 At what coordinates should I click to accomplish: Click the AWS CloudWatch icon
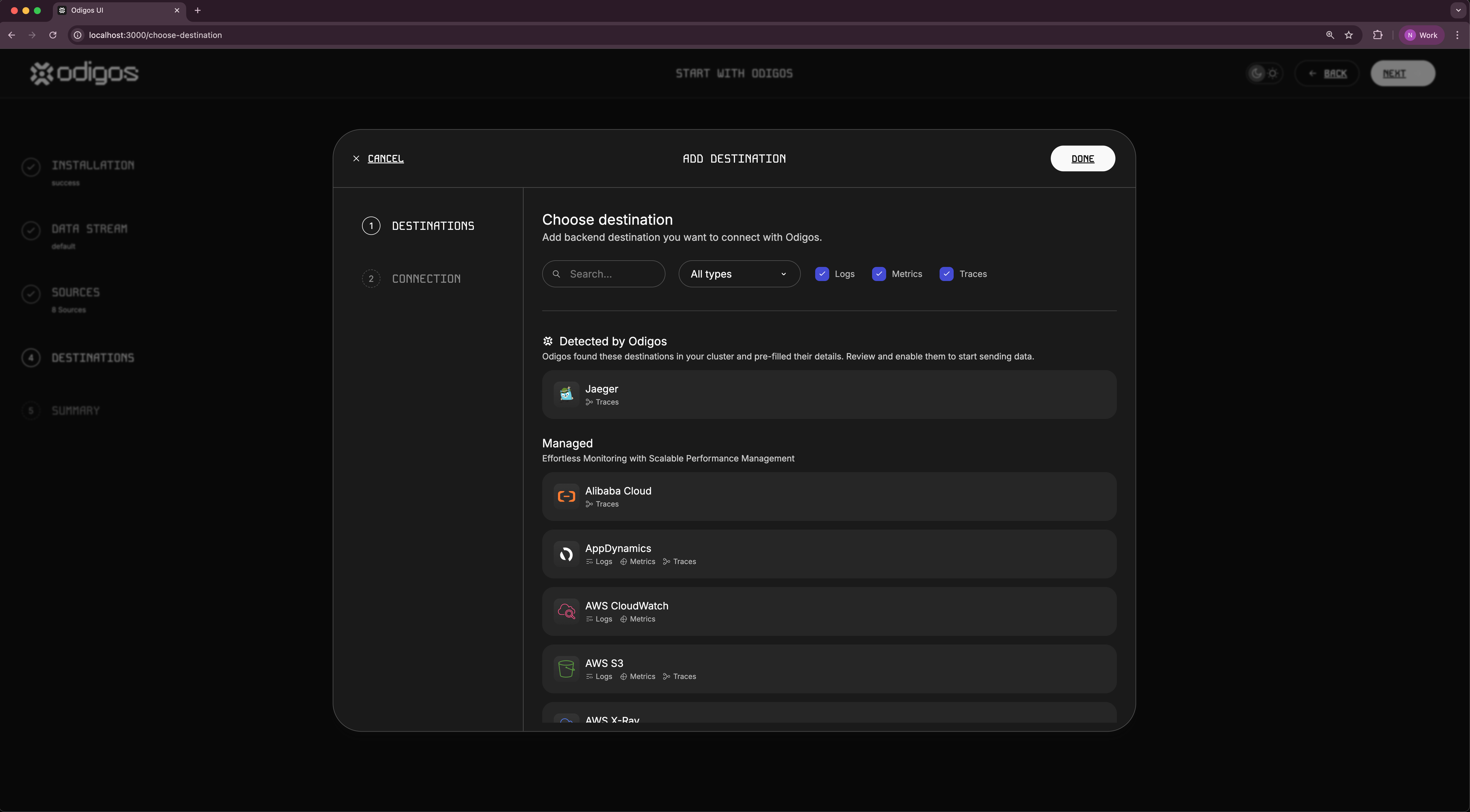pos(566,611)
